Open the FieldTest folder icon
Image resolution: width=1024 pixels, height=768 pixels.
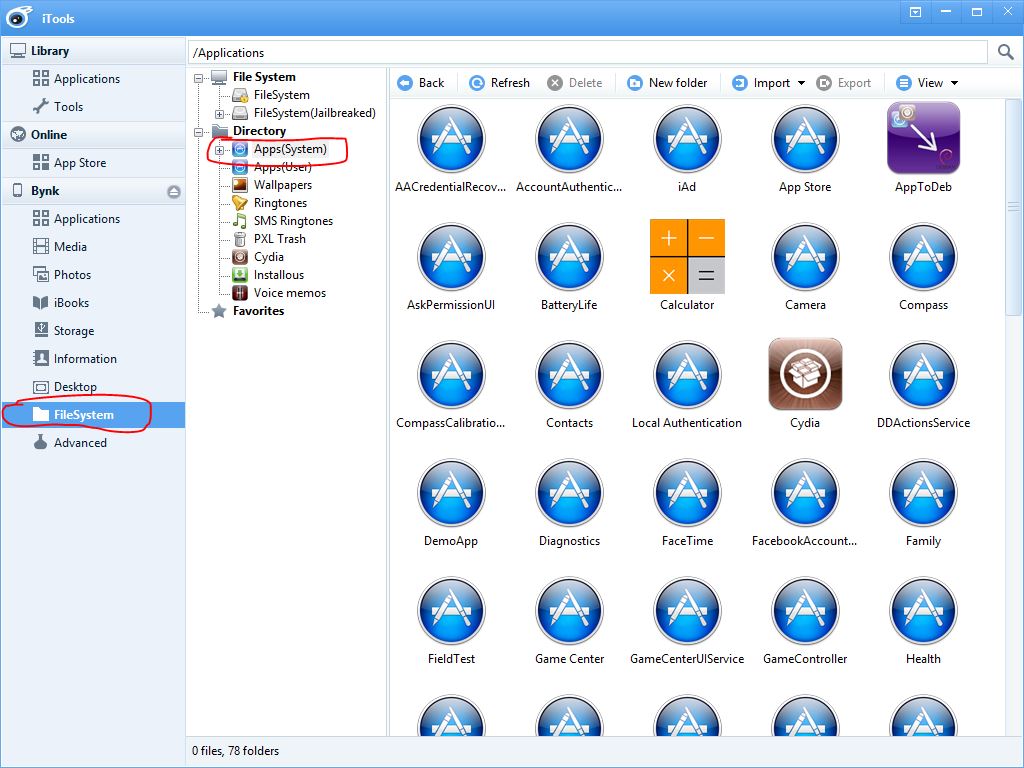click(x=451, y=611)
